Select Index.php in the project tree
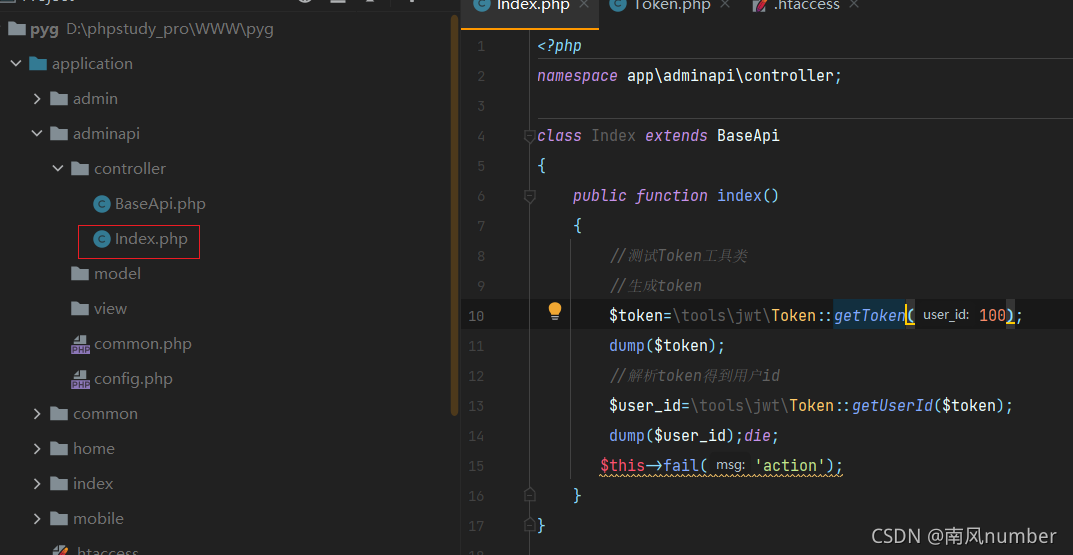Screen dimensions: 1073x555 coord(151,239)
